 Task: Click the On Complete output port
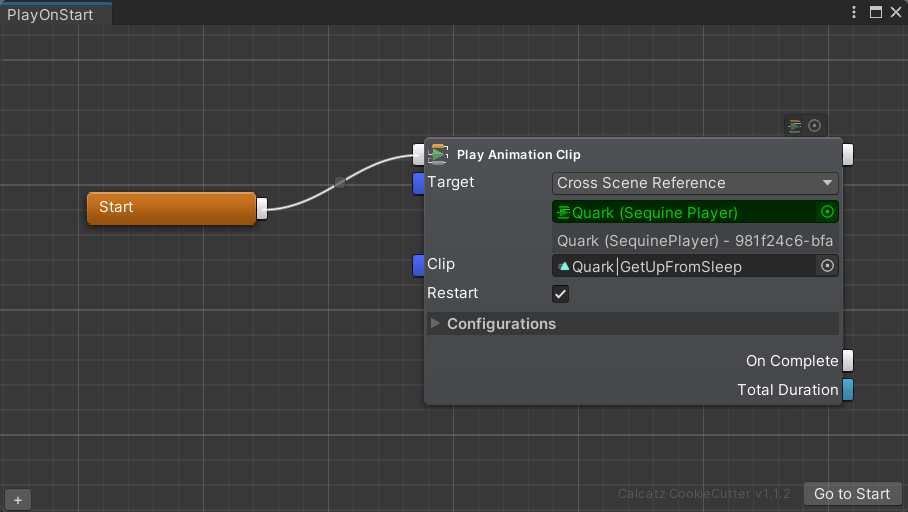click(x=848, y=361)
